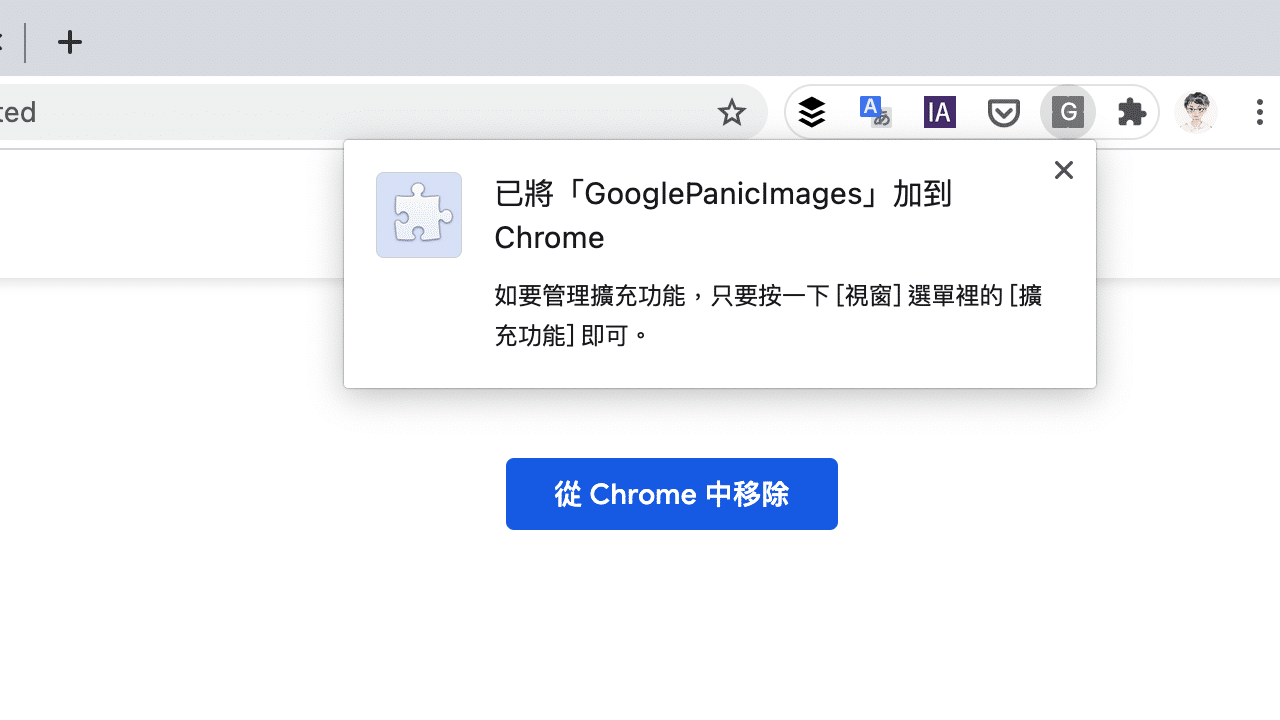Open a new tab with the plus button

70,43
